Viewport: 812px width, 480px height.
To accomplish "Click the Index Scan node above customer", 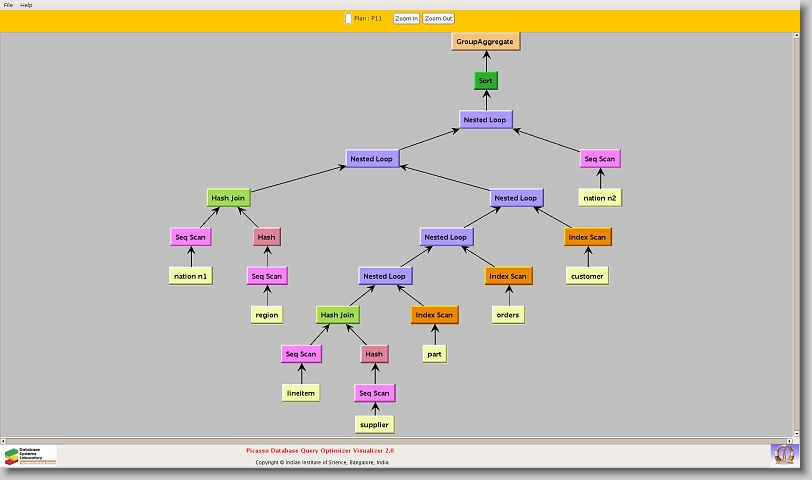I will (587, 237).
